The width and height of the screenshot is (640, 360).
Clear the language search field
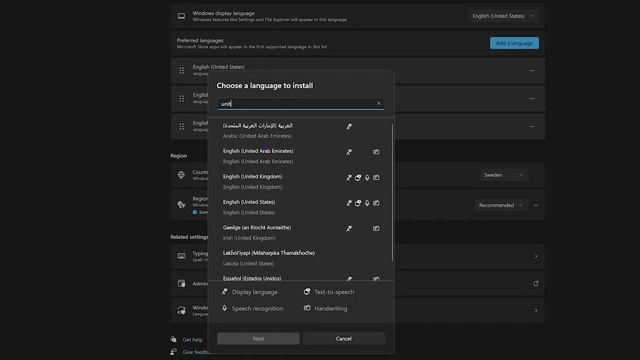(378, 104)
